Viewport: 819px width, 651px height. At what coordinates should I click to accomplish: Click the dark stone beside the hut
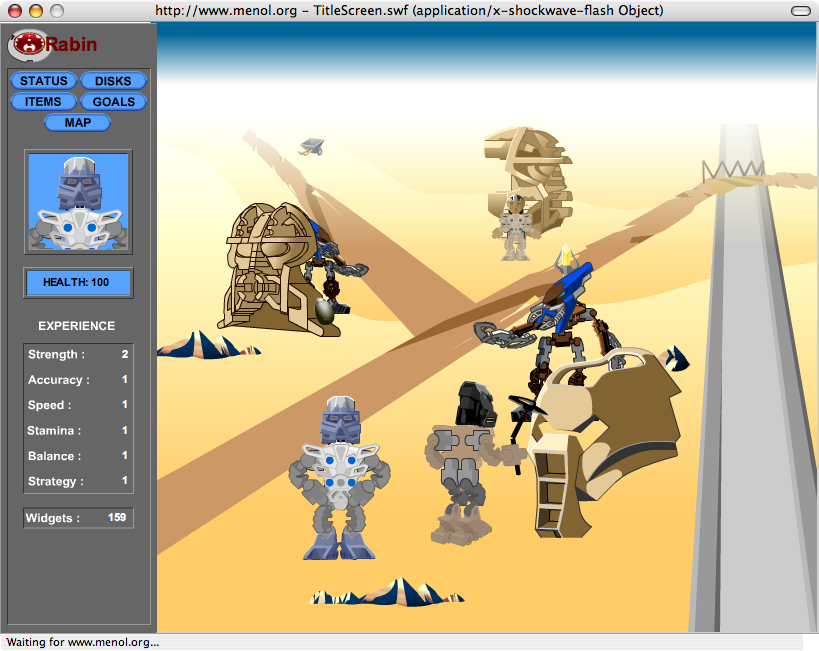(324, 311)
